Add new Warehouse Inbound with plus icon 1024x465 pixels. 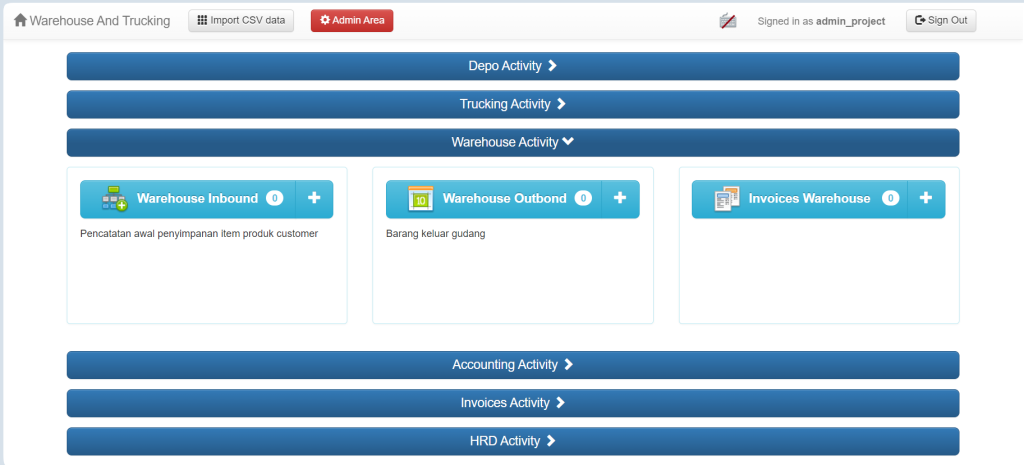314,199
